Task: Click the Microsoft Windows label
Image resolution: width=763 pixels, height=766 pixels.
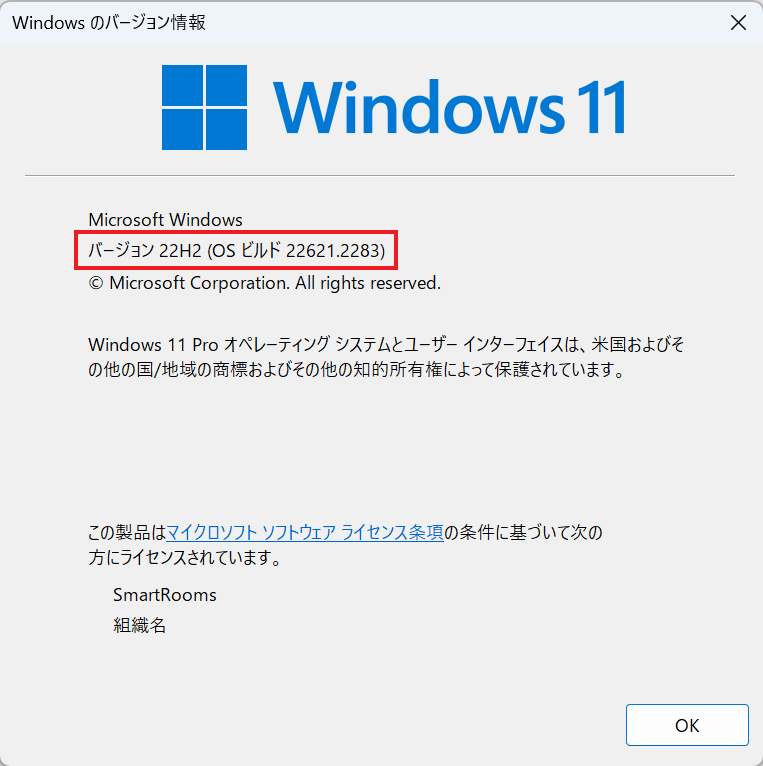Action: click(x=165, y=220)
